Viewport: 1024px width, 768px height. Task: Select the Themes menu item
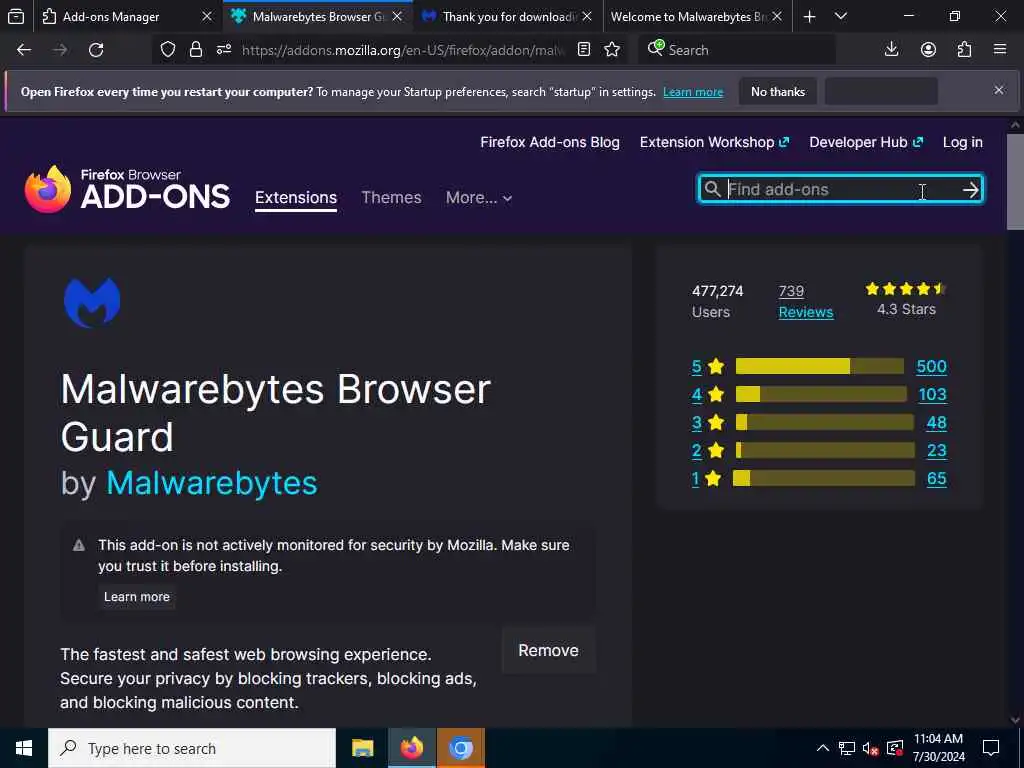coord(391,197)
